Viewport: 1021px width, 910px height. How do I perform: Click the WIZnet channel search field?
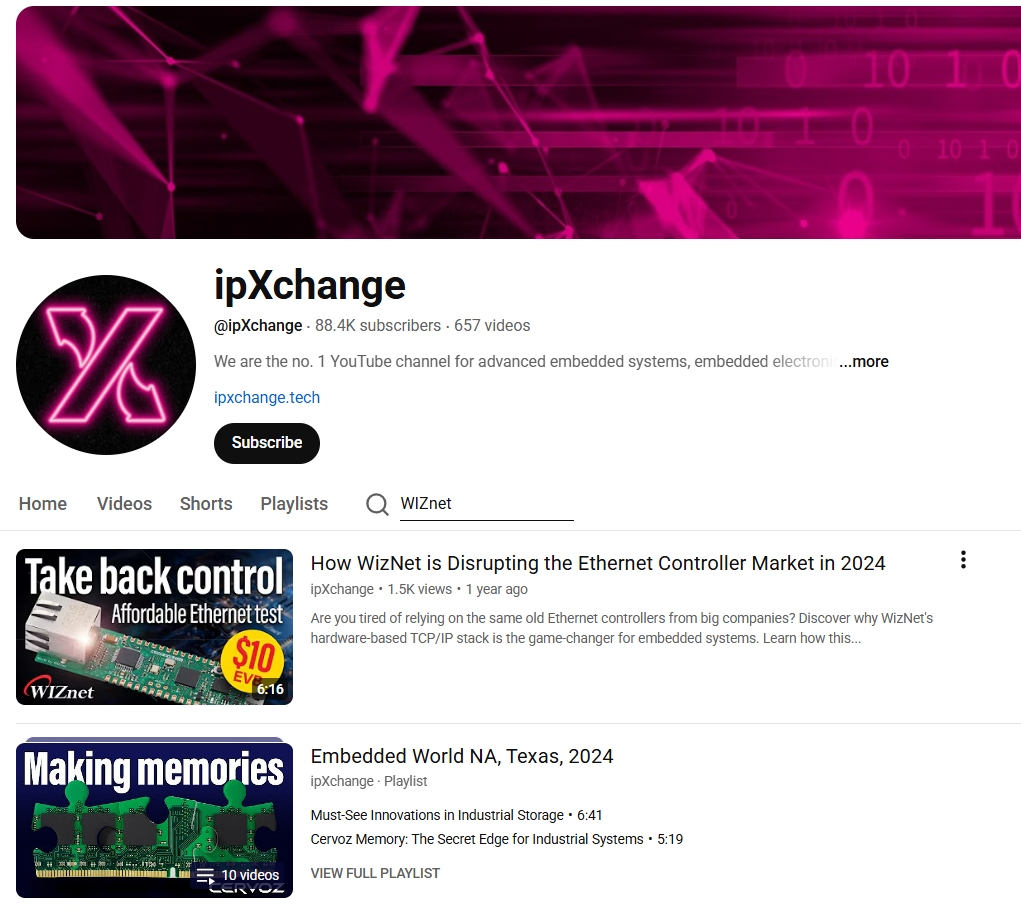[x=486, y=504]
